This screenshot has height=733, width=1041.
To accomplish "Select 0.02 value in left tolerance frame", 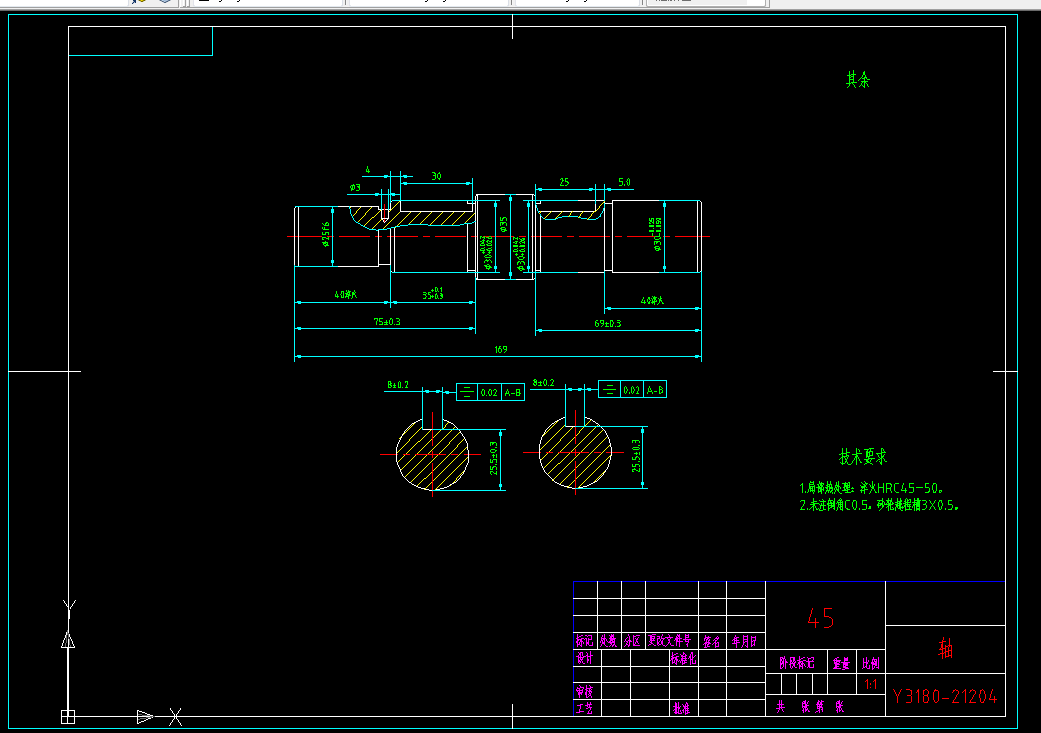I will click(489, 392).
